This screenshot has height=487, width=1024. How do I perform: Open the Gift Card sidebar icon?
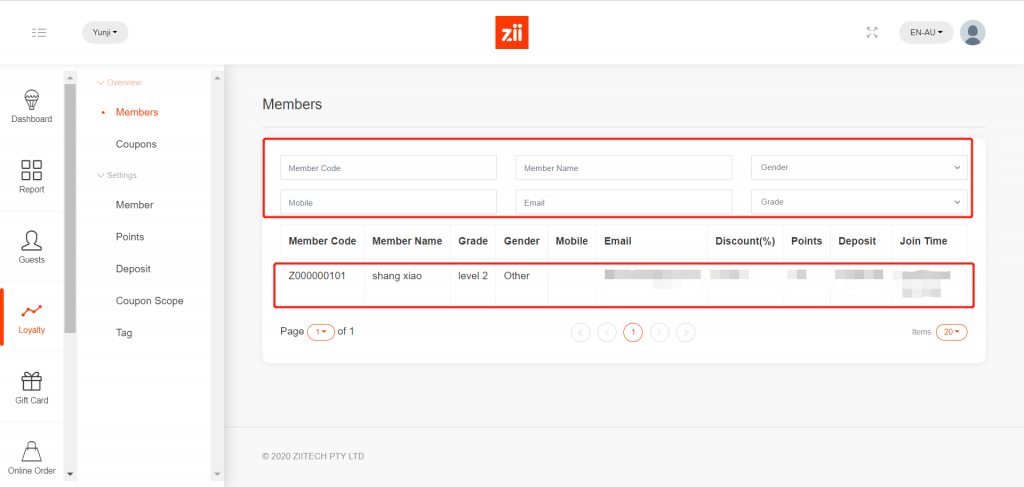[32, 382]
